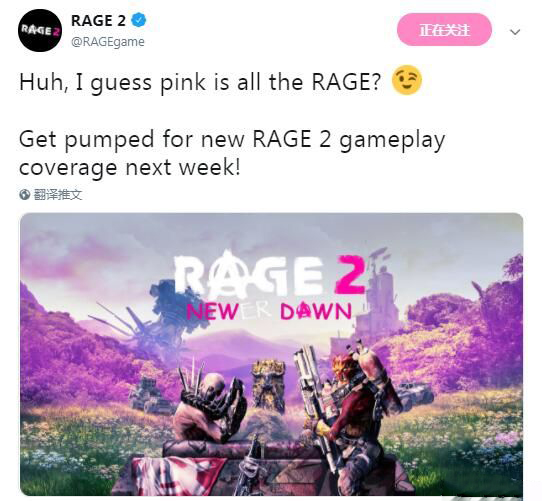The width and height of the screenshot is (542, 501).
Task: Click the NEWER DAWN pink subtitle text
Action: pyautogui.click(x=269, y=312)
